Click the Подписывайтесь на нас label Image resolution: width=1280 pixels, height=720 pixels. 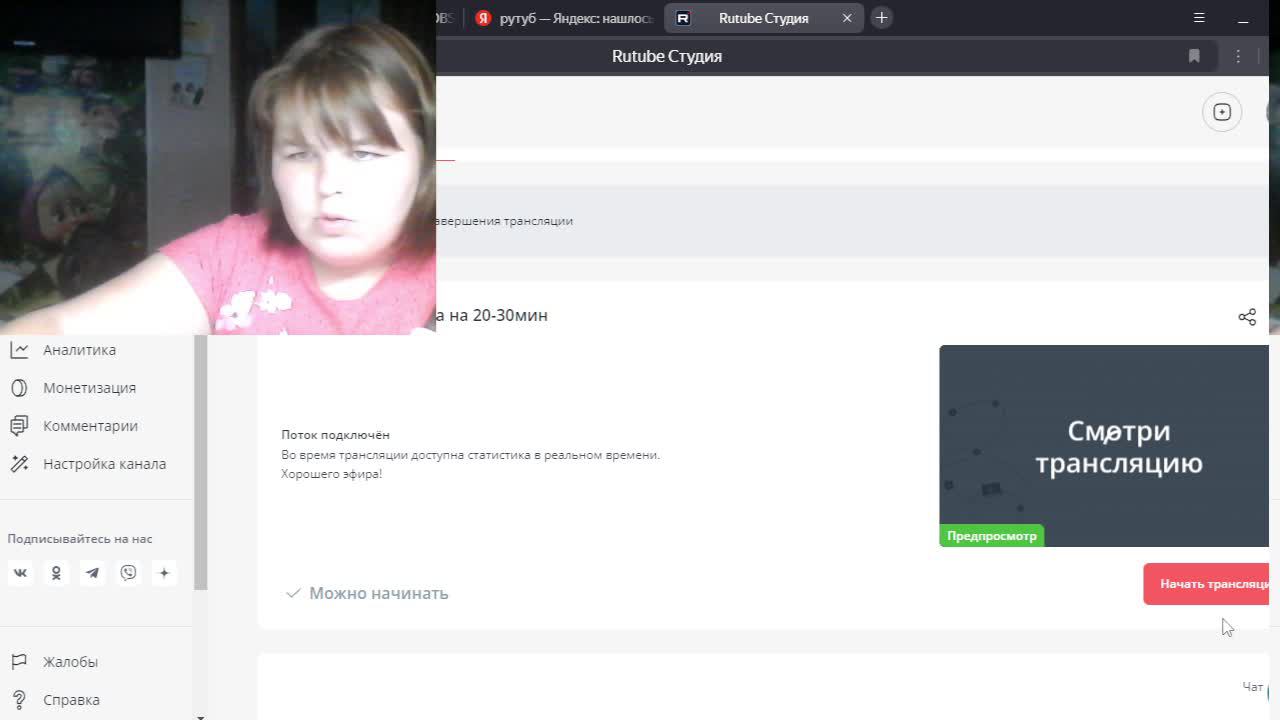[80, 539]
